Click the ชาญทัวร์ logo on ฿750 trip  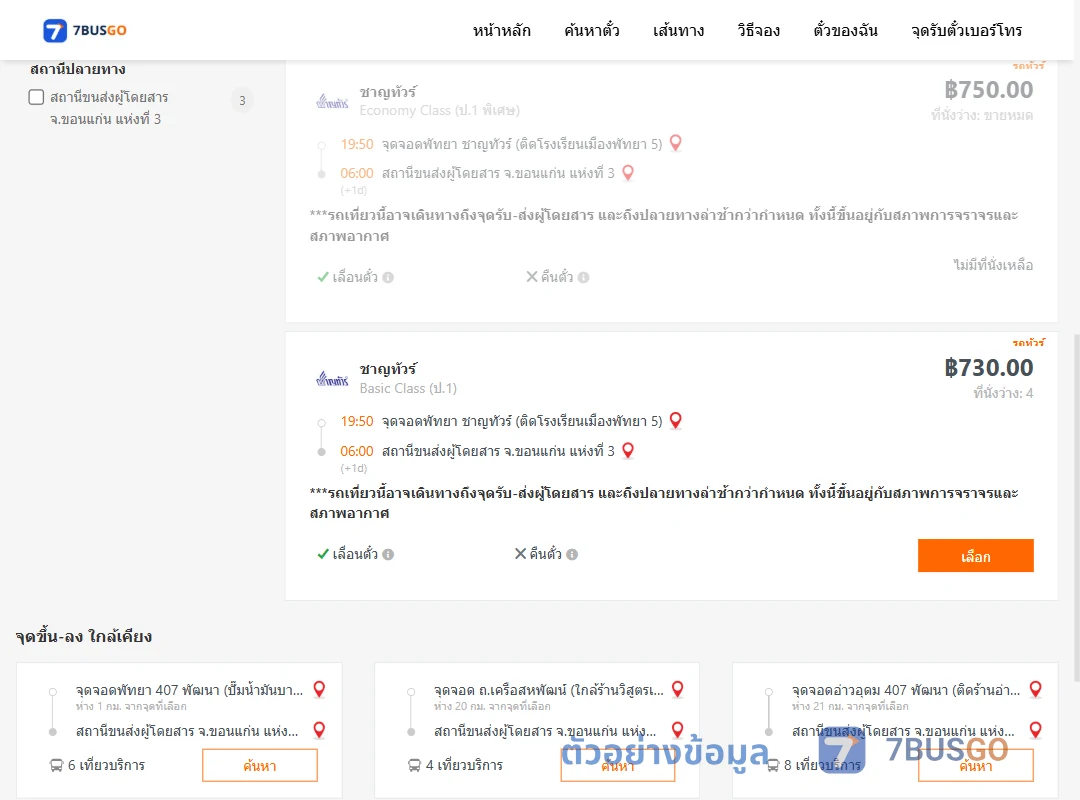[x=332, y=102]
